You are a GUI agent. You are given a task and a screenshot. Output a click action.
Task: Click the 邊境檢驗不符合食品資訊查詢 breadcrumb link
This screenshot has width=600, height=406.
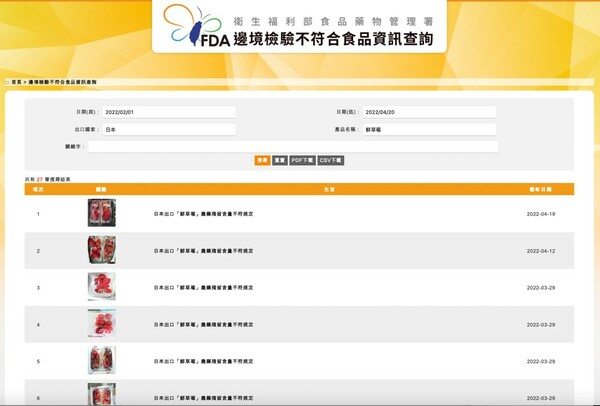pyautogui.click(x=62, y=82)
